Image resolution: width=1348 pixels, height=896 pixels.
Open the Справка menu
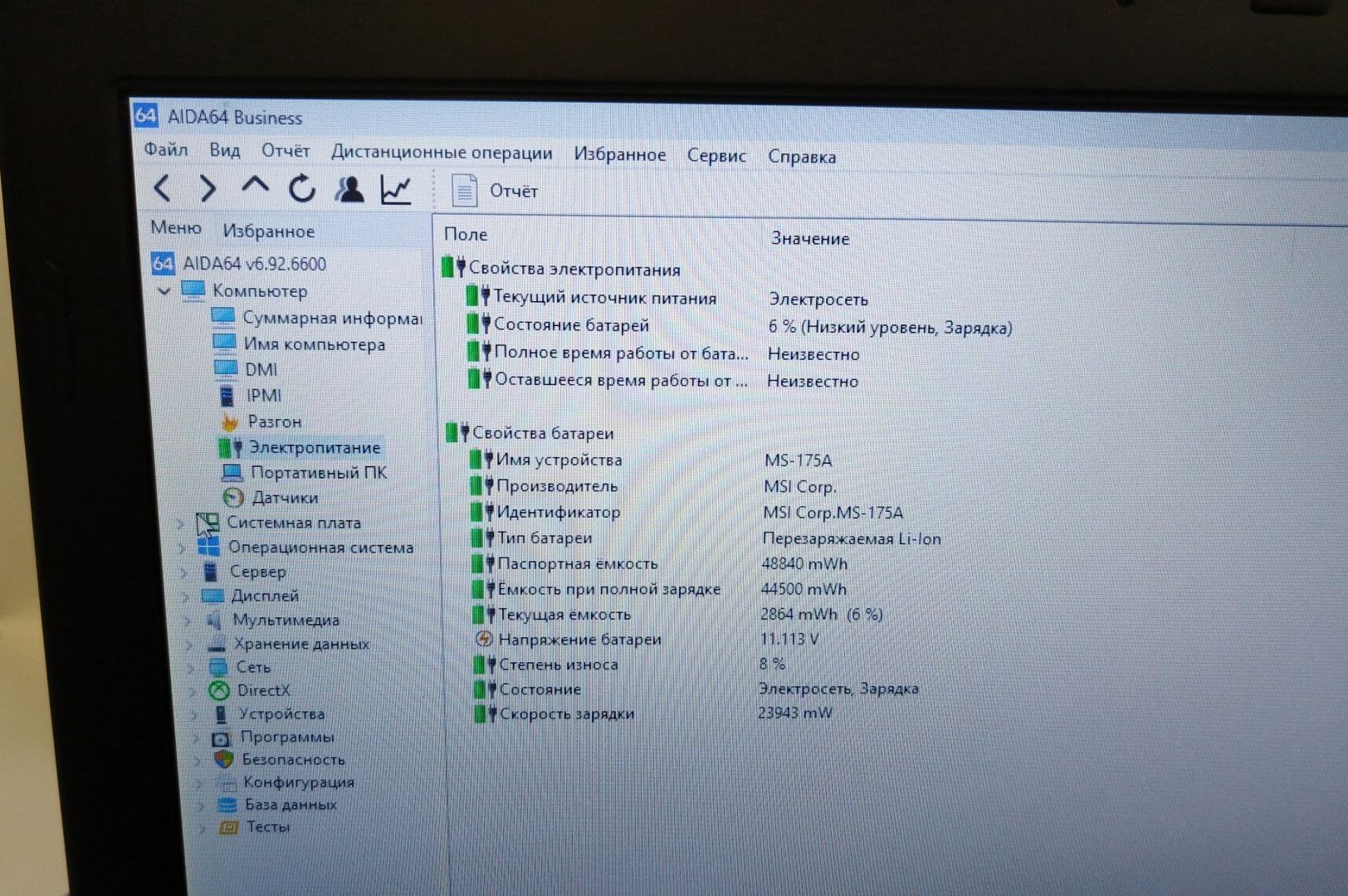(x=802, y=156)
